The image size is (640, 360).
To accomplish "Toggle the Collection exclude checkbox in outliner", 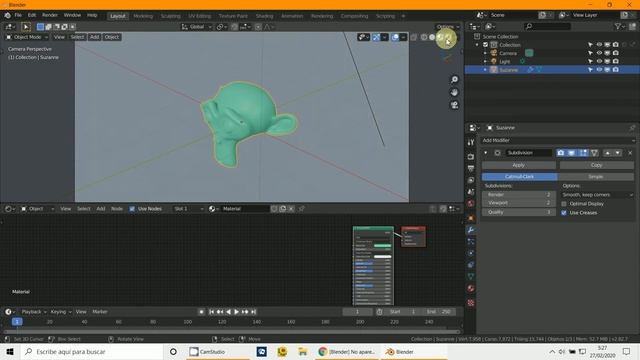I will point(485,45).
